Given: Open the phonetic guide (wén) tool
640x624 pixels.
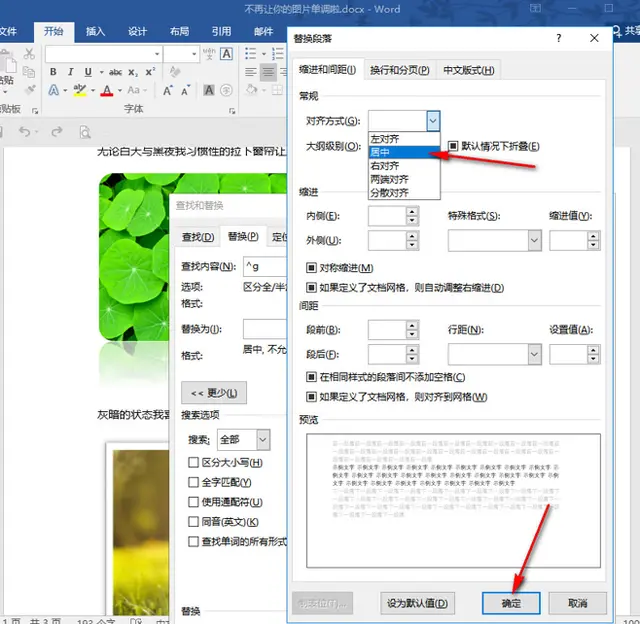Looking at the screenshot, I should 209,54.
